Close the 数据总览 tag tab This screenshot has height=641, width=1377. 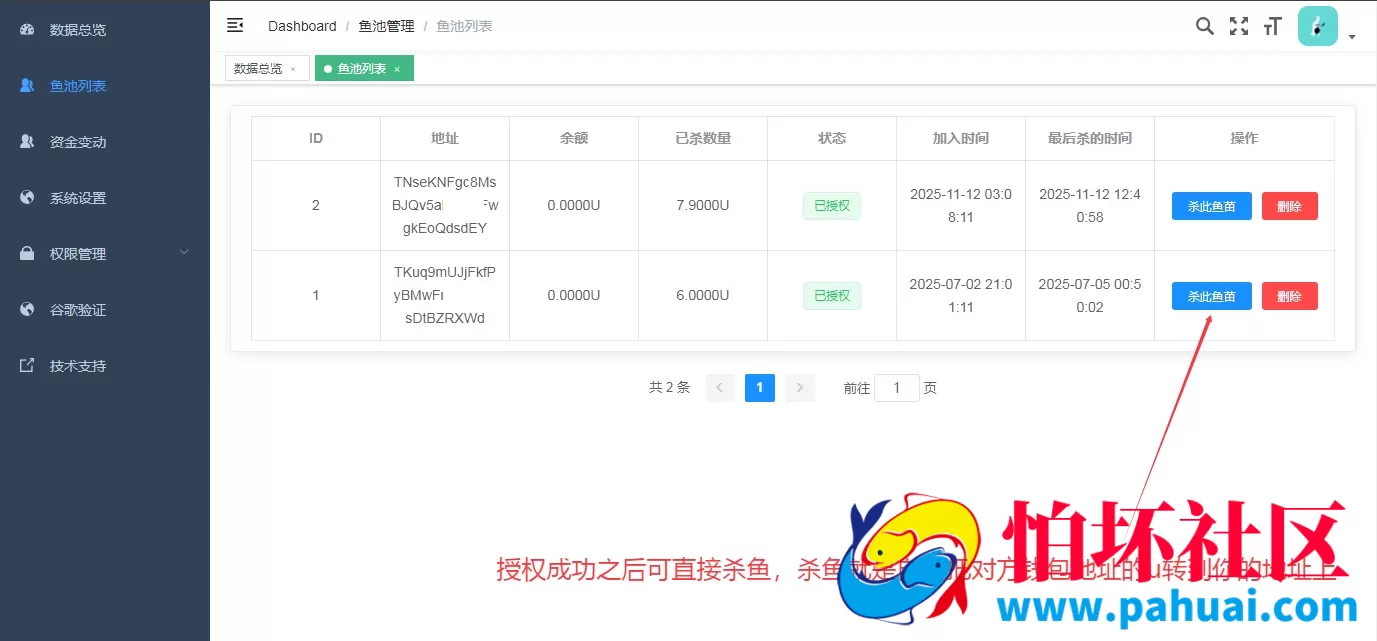(293, 69)
